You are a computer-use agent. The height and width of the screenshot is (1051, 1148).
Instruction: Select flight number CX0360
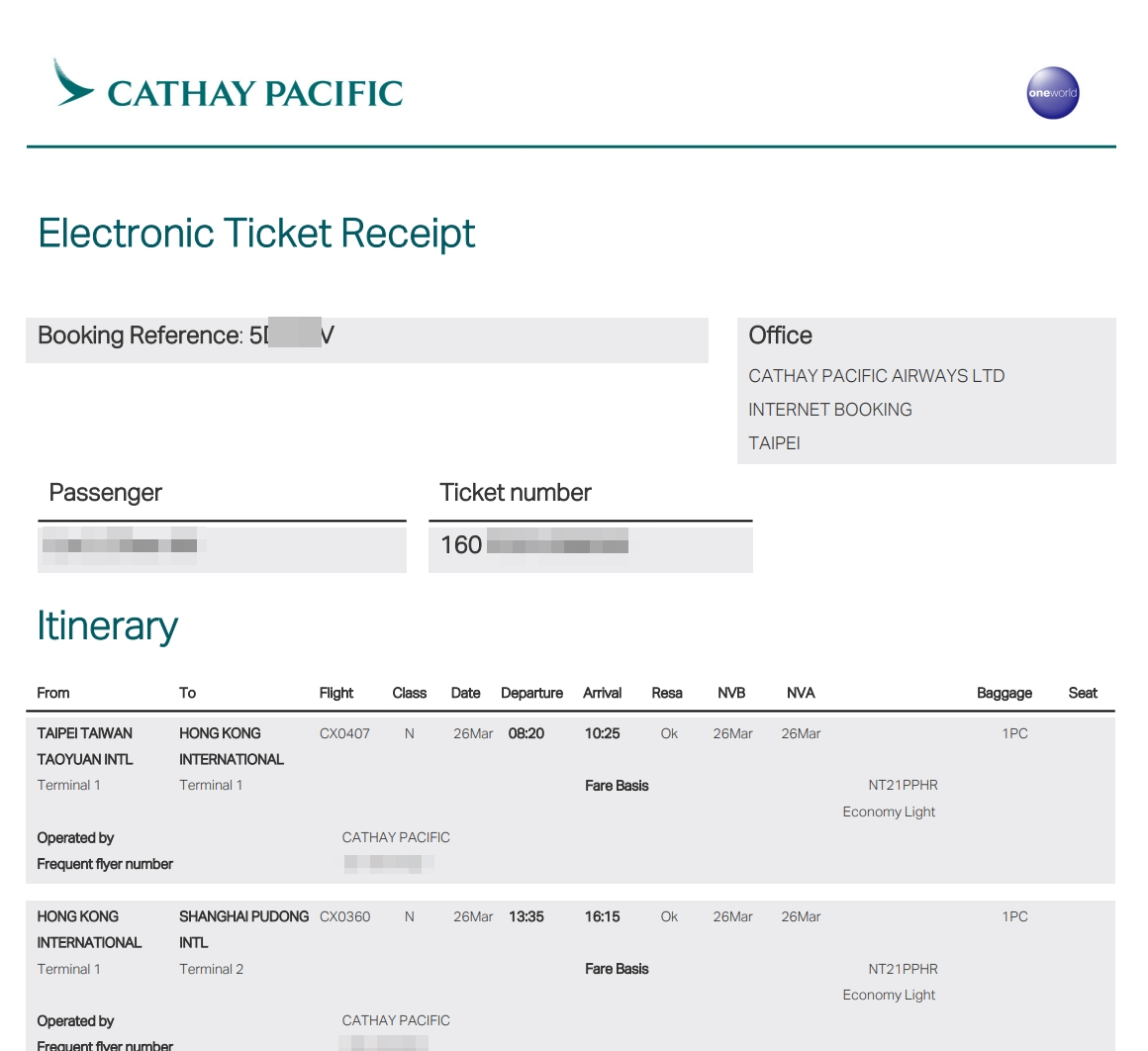point(344,917)
